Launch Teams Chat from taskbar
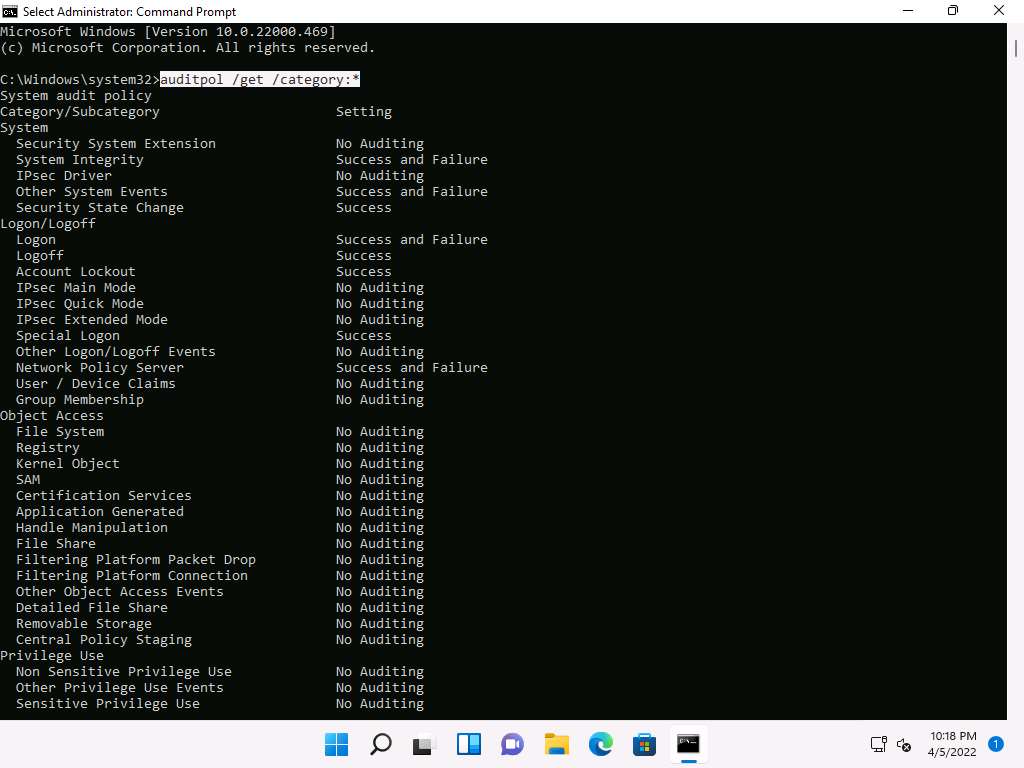Viewport: 1024px width, 768px height. pyautogui.click(x=513, y=744)
